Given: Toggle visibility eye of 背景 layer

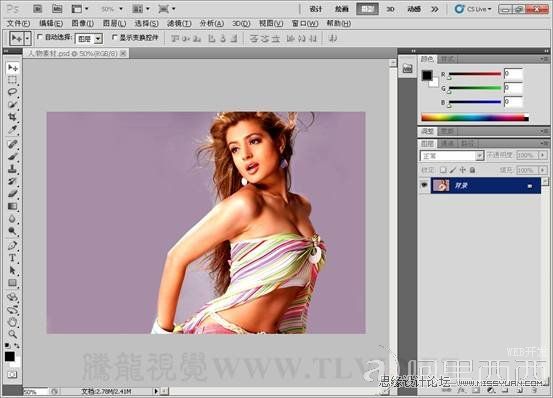Looking at the screenshot, I should point(424,185).
